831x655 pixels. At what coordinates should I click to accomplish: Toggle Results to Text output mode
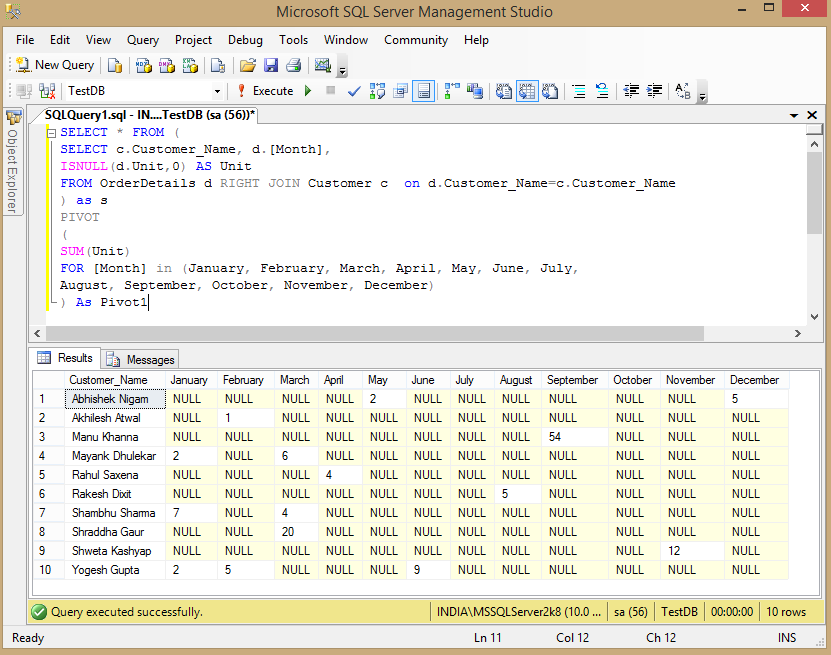[x=502, y=91]
